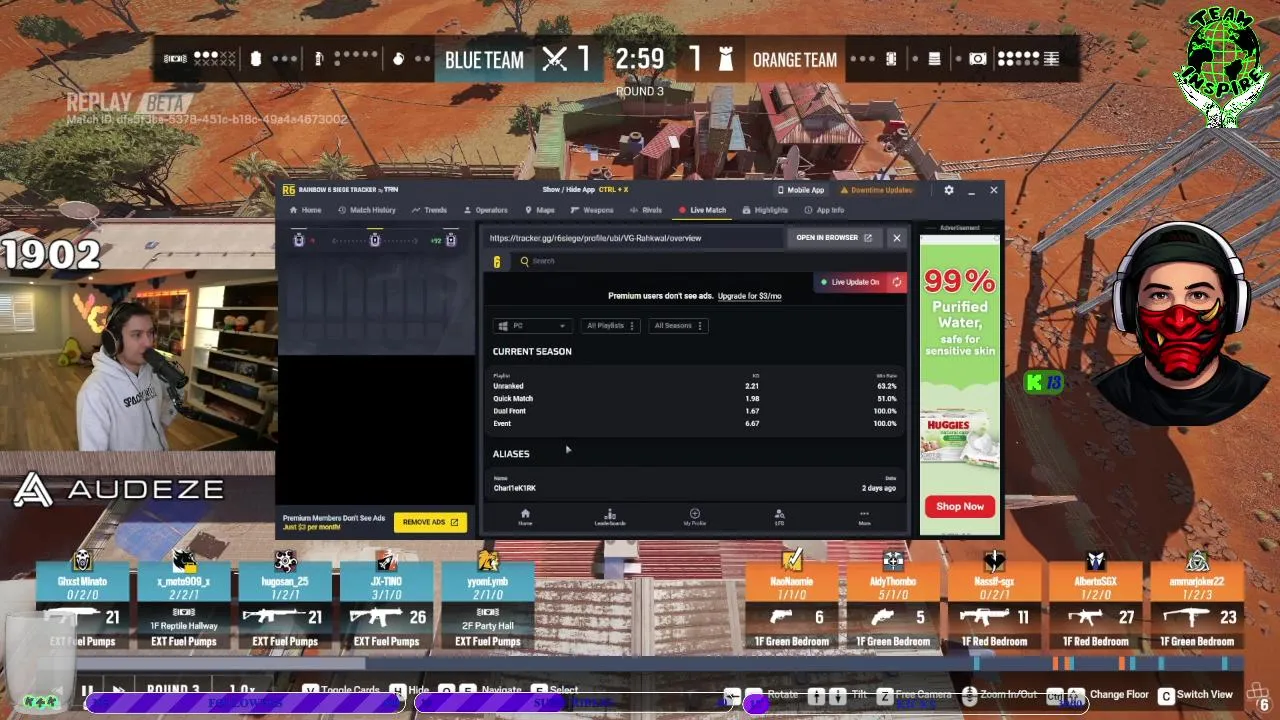Open the PC platform dropdown
This screenshot has width=1280, height=720.
pyautogui.click(x=532, y=326)
